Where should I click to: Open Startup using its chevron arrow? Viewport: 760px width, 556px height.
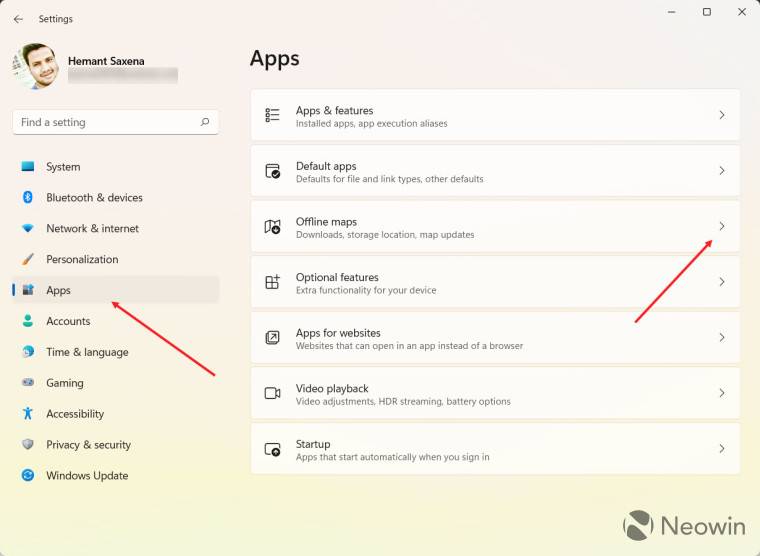[x=722, y=449]
